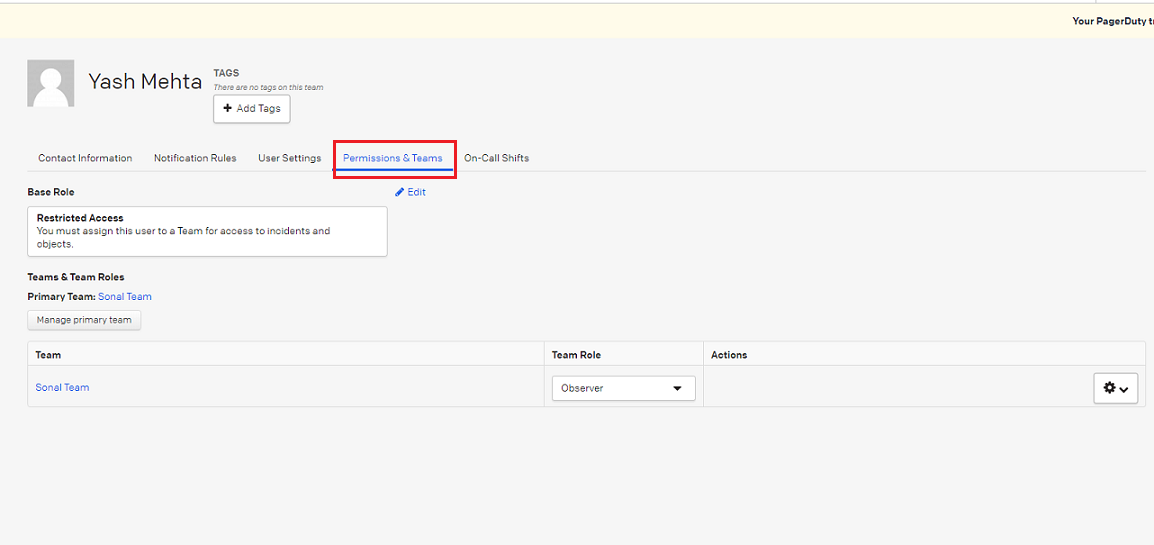The image size is (1154, 545).
Task: Click the Manage primary team button
Action: [x=84, y=320]
